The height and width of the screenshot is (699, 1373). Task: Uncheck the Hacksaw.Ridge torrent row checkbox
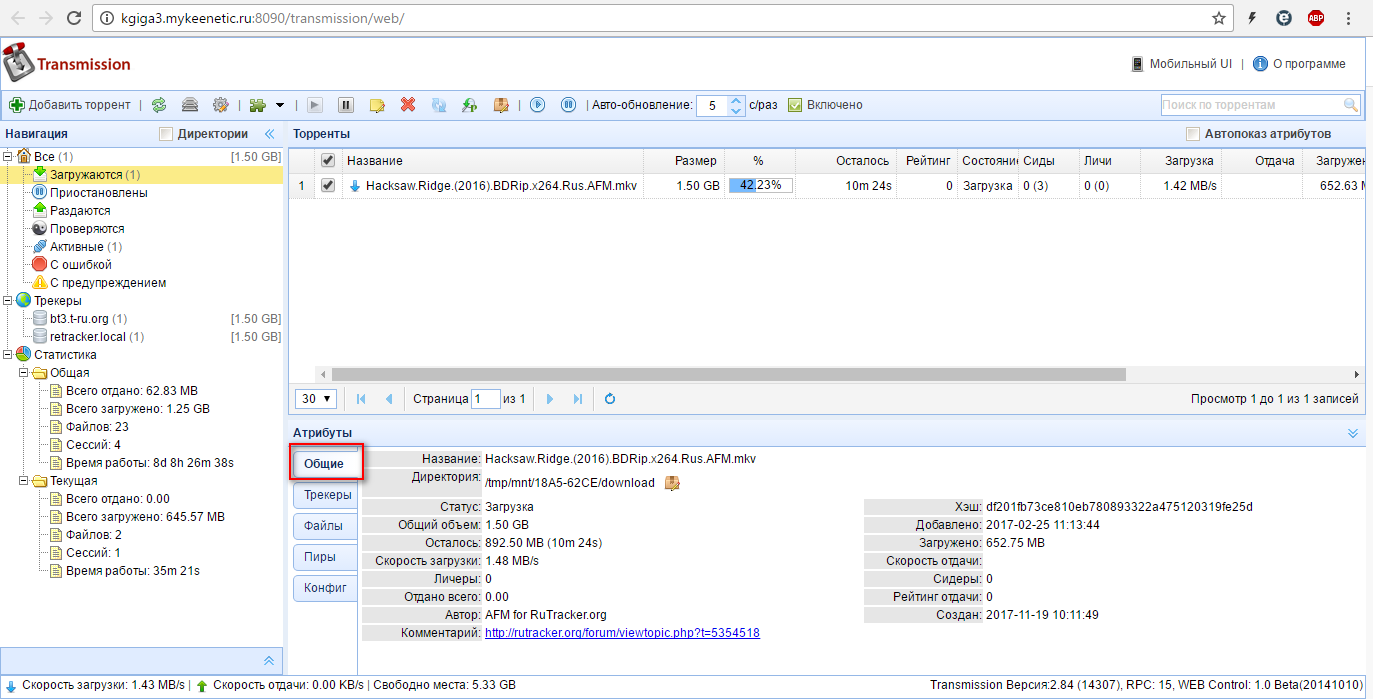[x=327, y=186]
